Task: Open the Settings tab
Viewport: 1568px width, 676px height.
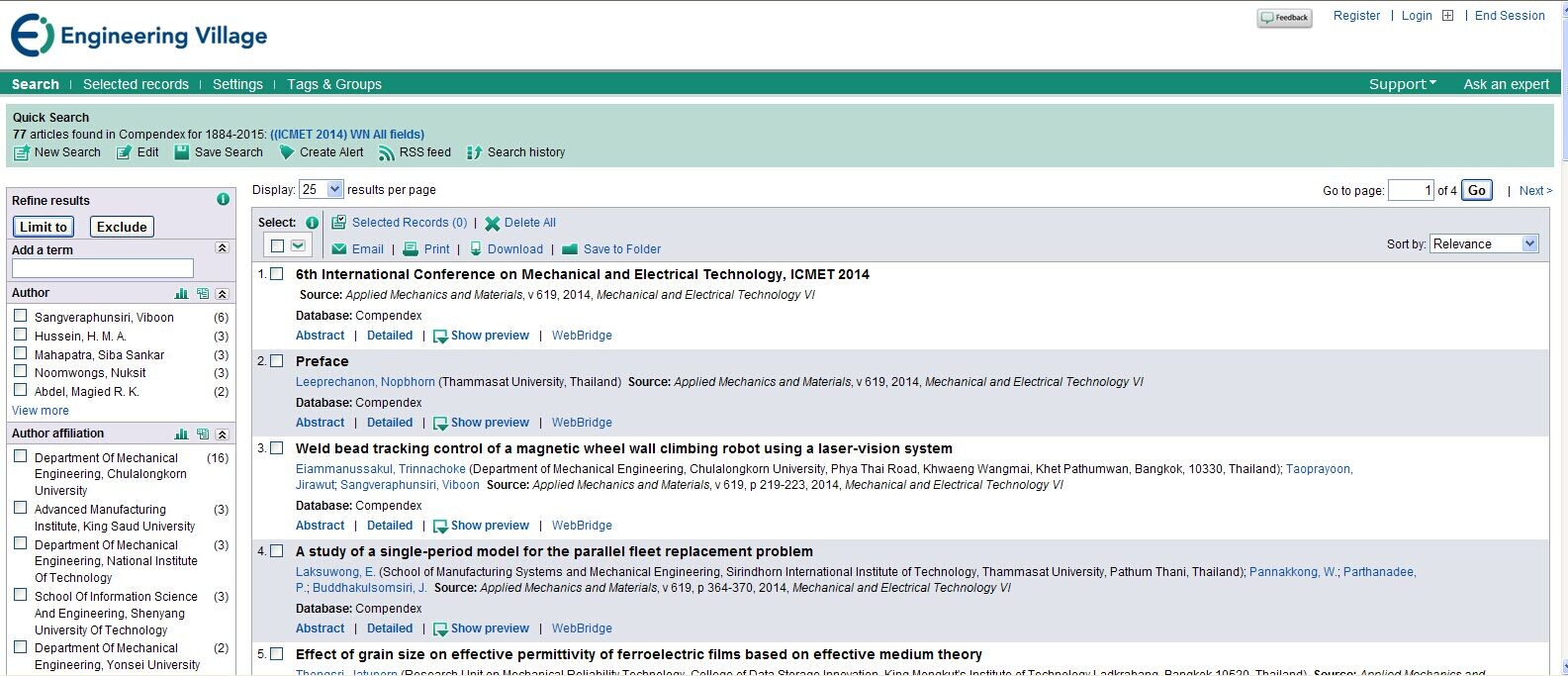Action: [x=237, y=84]
